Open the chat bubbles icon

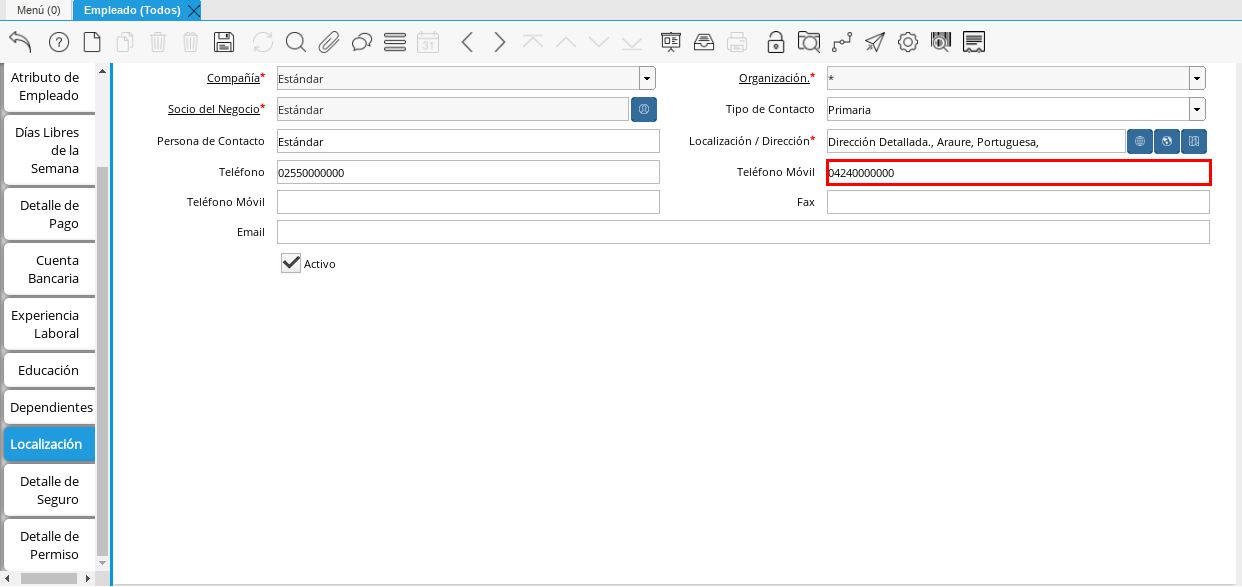click(x=362, y=42)
